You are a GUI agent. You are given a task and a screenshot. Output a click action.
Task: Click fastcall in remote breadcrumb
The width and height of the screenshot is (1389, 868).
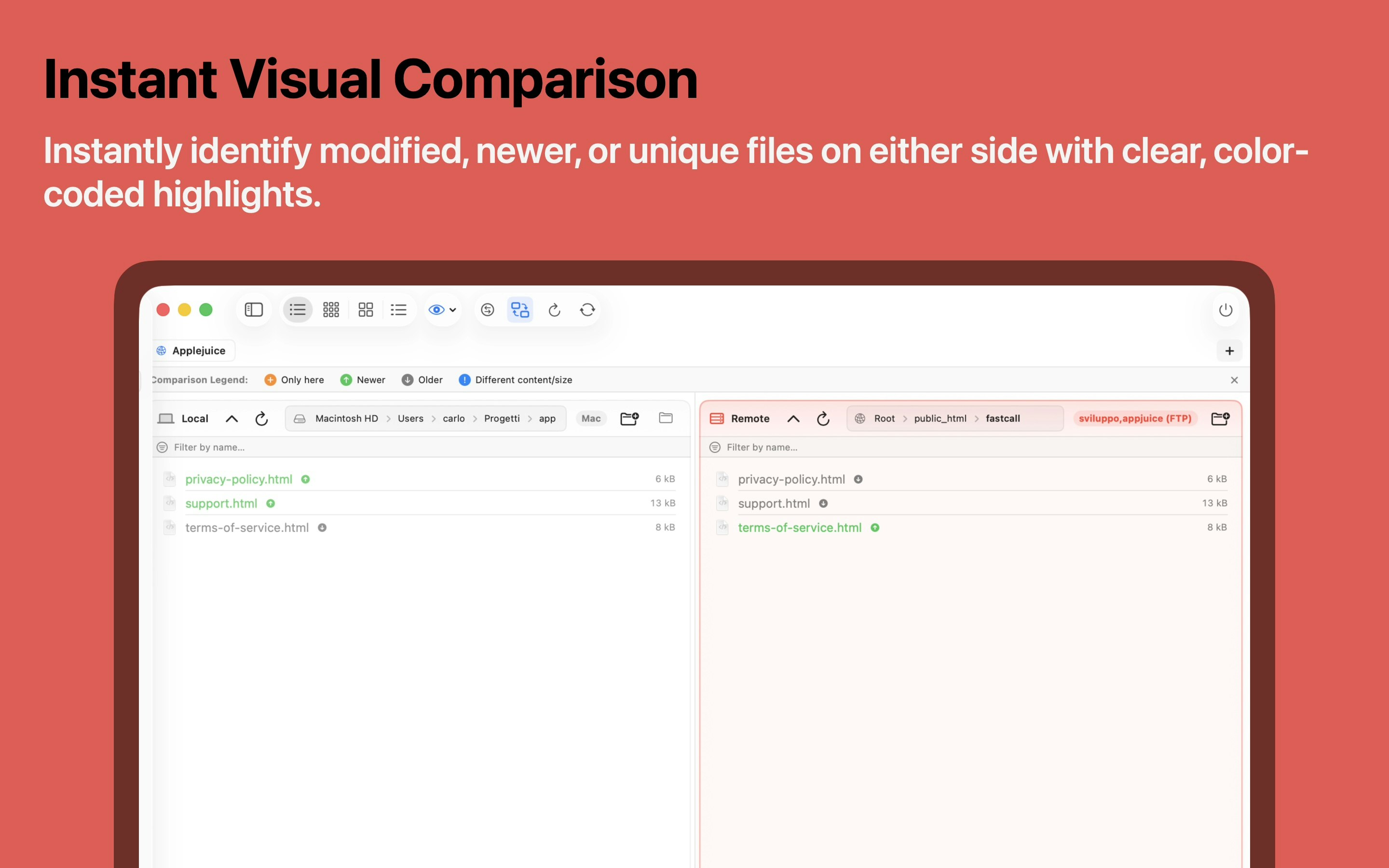[1003, 419]
